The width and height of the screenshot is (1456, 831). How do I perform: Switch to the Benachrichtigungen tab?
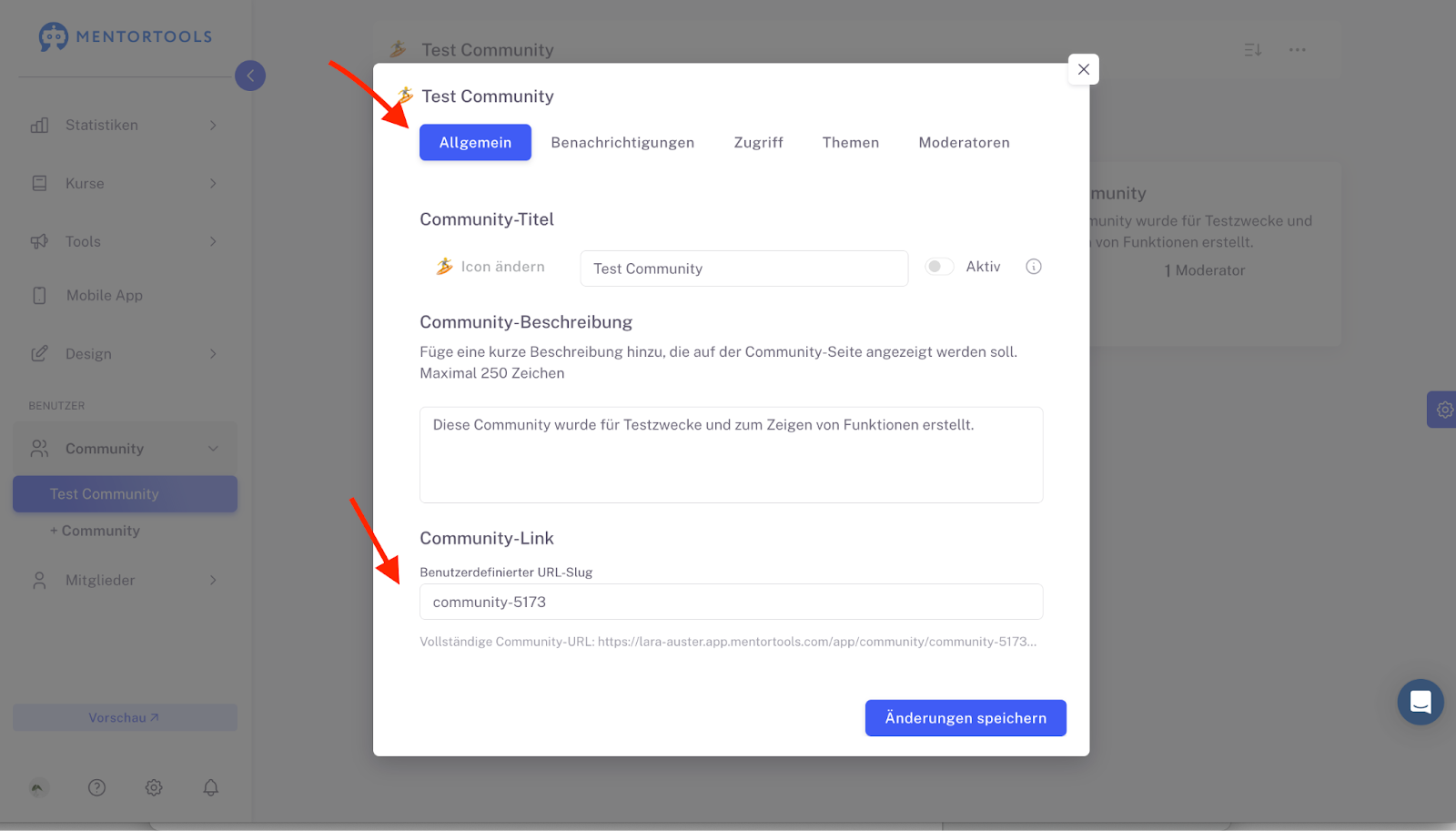622,143
